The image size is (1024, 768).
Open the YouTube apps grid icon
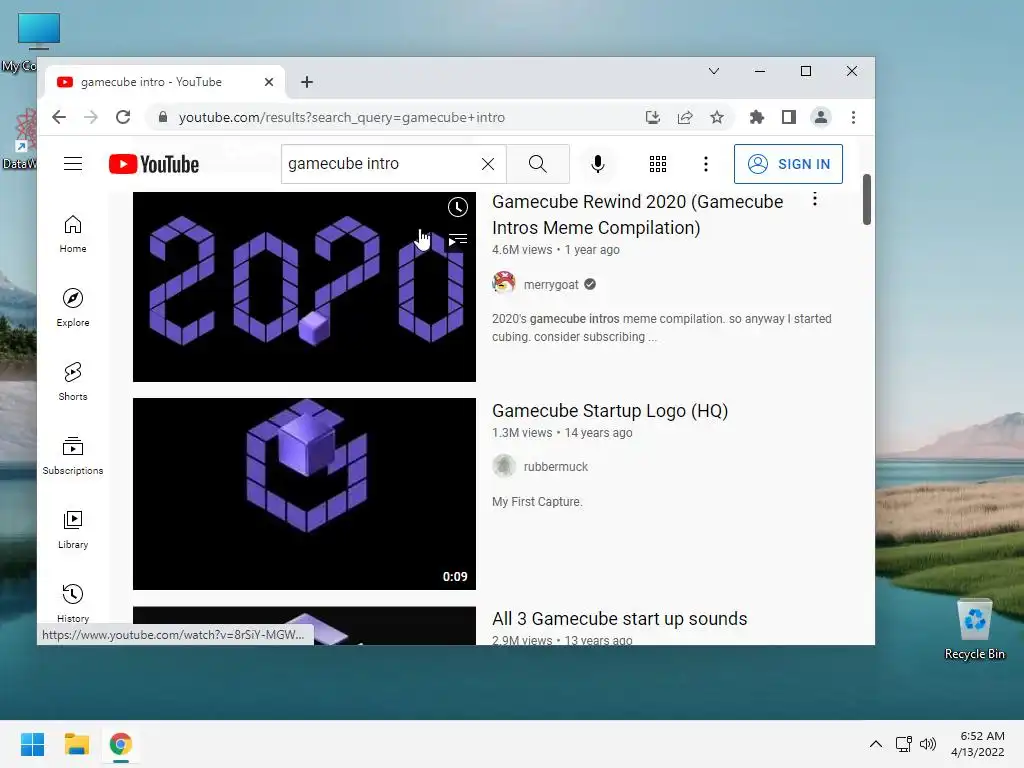pos(658,164)
